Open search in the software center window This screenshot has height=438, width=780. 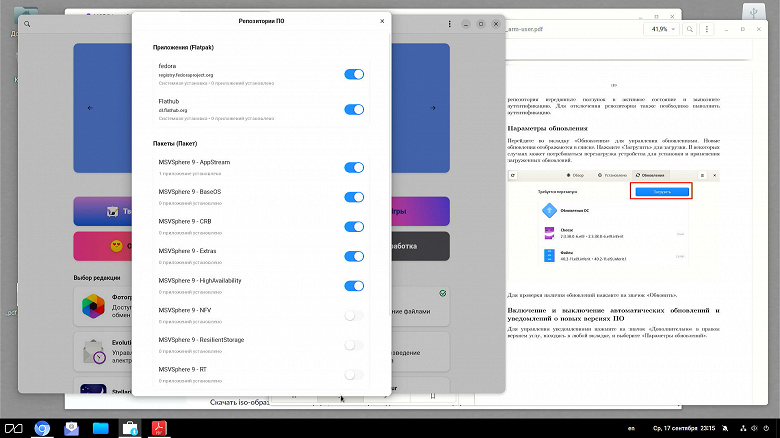pyautogui.click(x=27, y=24)
